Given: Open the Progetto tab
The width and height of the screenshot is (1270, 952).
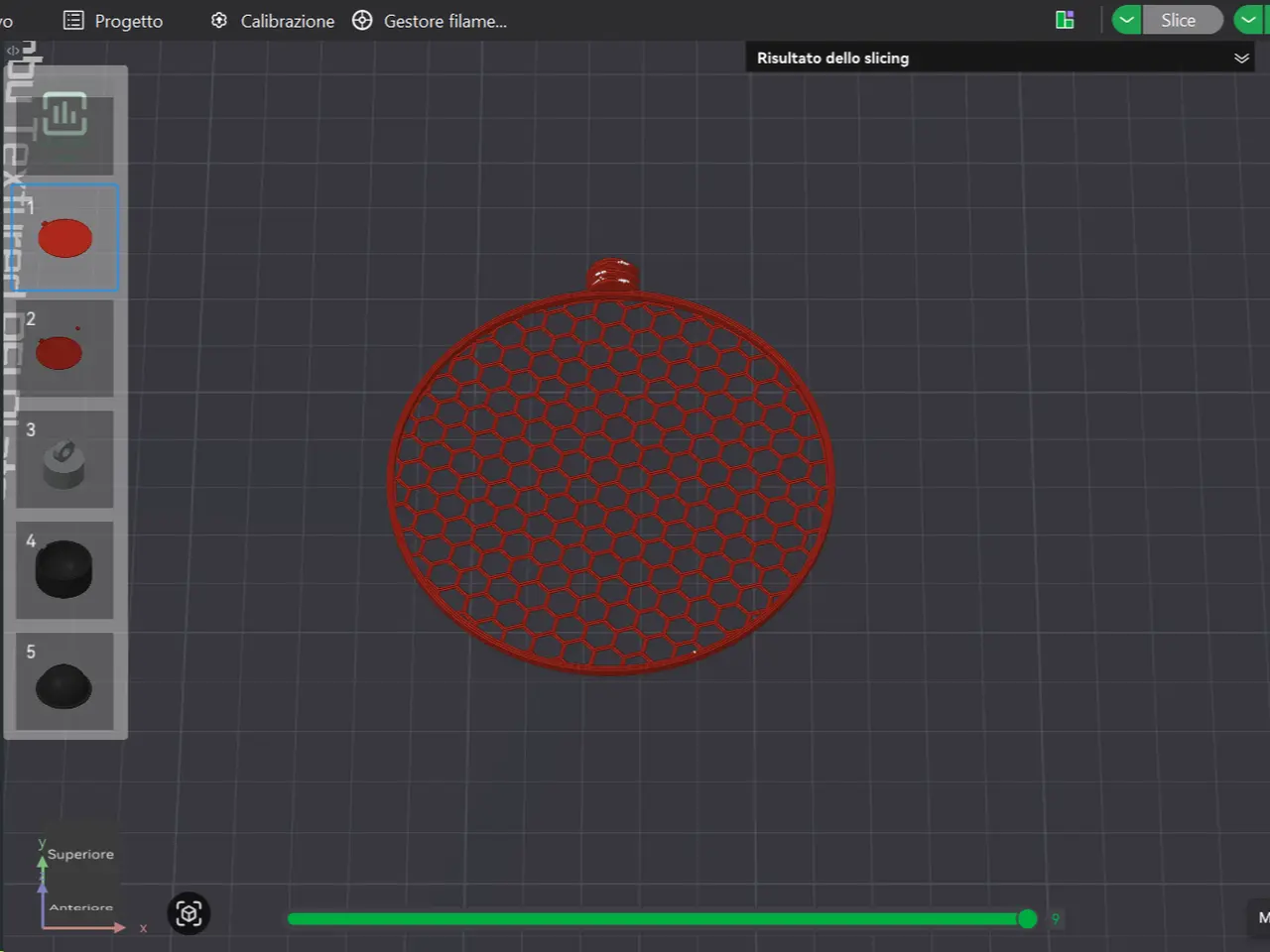Looking at the screenshot, I should [112, 21].
